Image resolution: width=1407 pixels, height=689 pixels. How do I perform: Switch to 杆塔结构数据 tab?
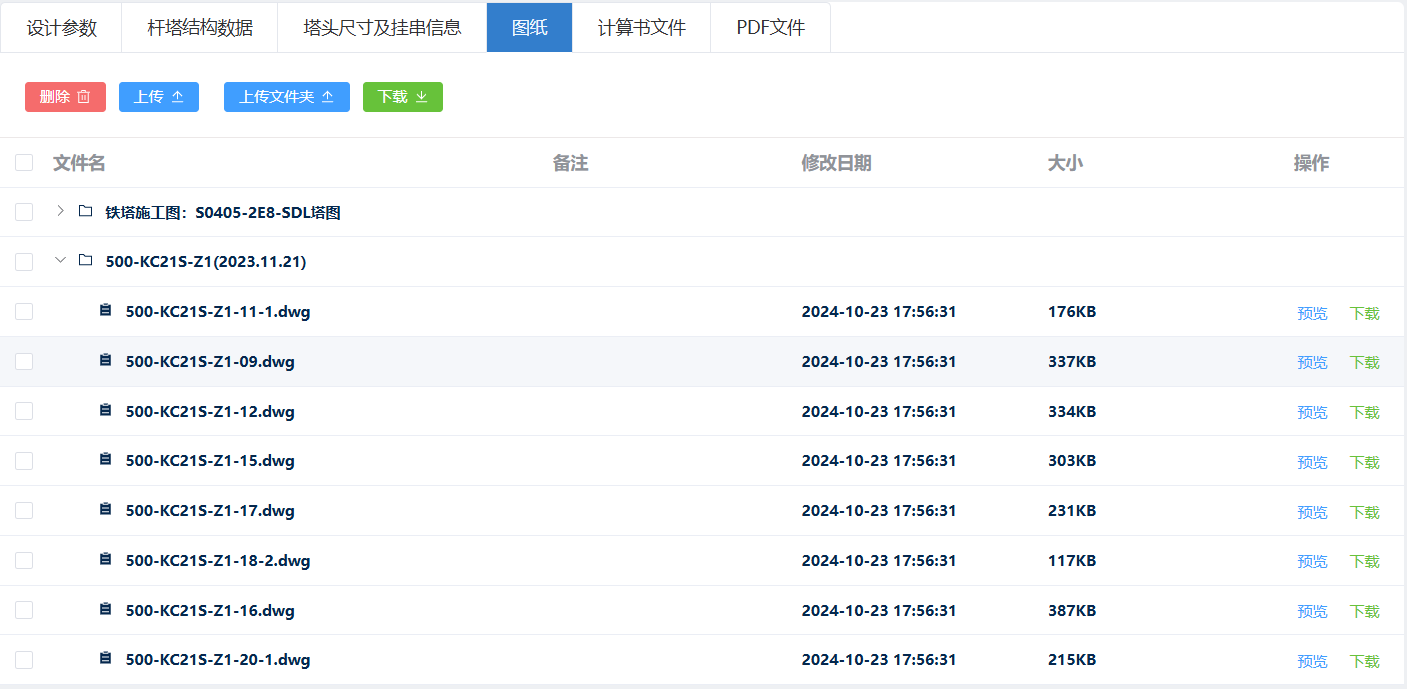(x=199, y=28)
